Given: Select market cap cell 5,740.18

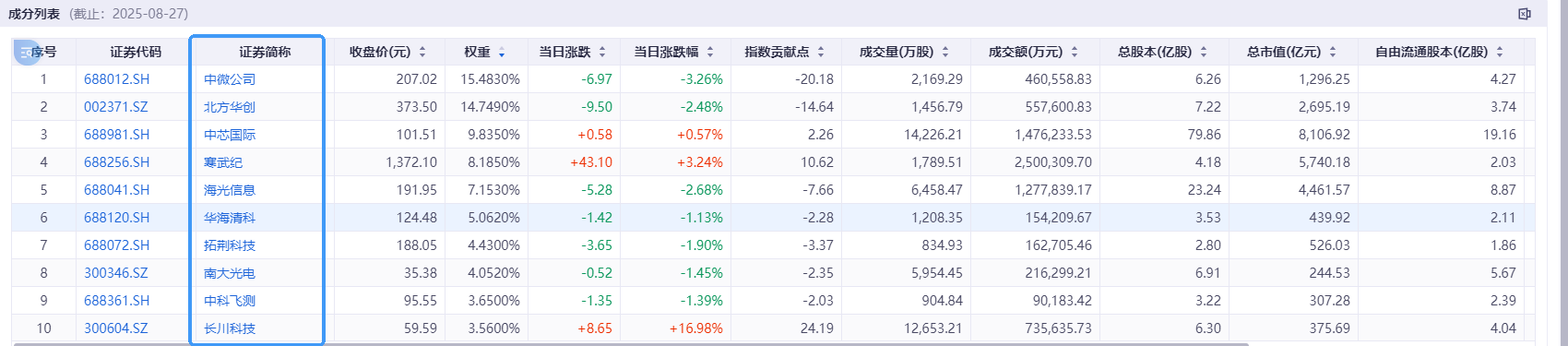Looking at the screenshot, I should tap(1324, 162).
